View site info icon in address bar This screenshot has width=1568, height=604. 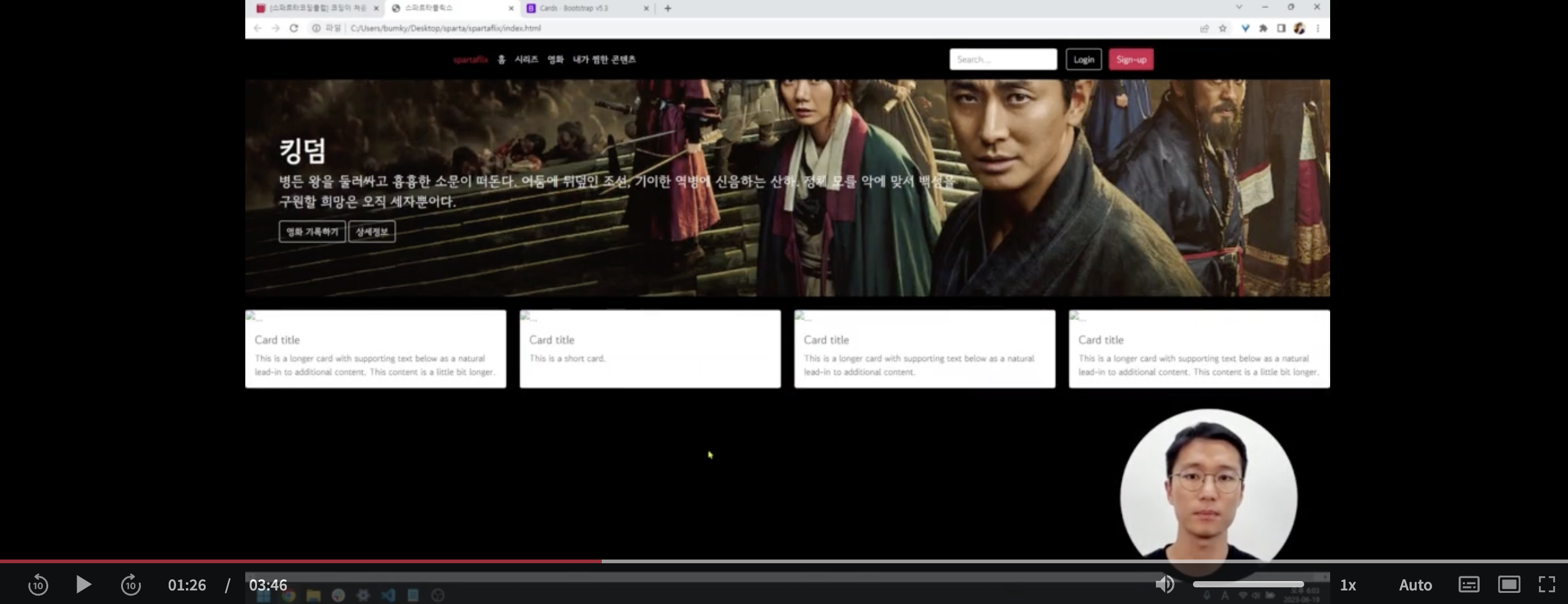click(x=316, y=28)
